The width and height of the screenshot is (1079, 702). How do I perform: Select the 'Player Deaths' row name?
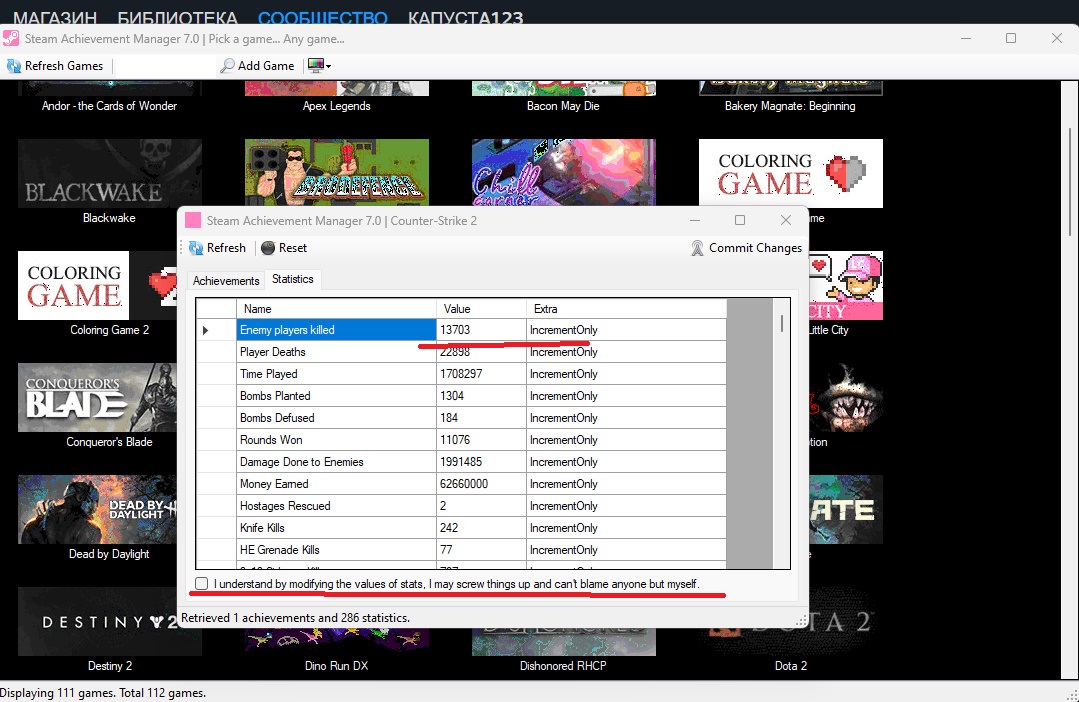point(336,352)
